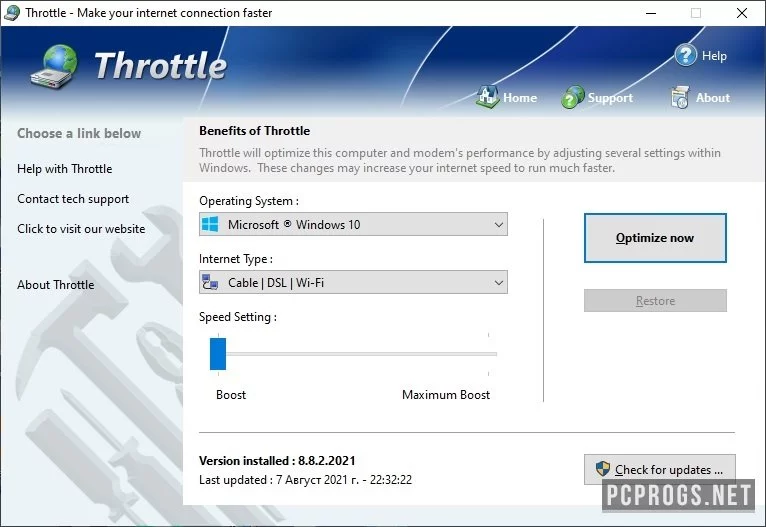
Task: Click the Windows logo in OS combo
Action: [x=211, y=224]
